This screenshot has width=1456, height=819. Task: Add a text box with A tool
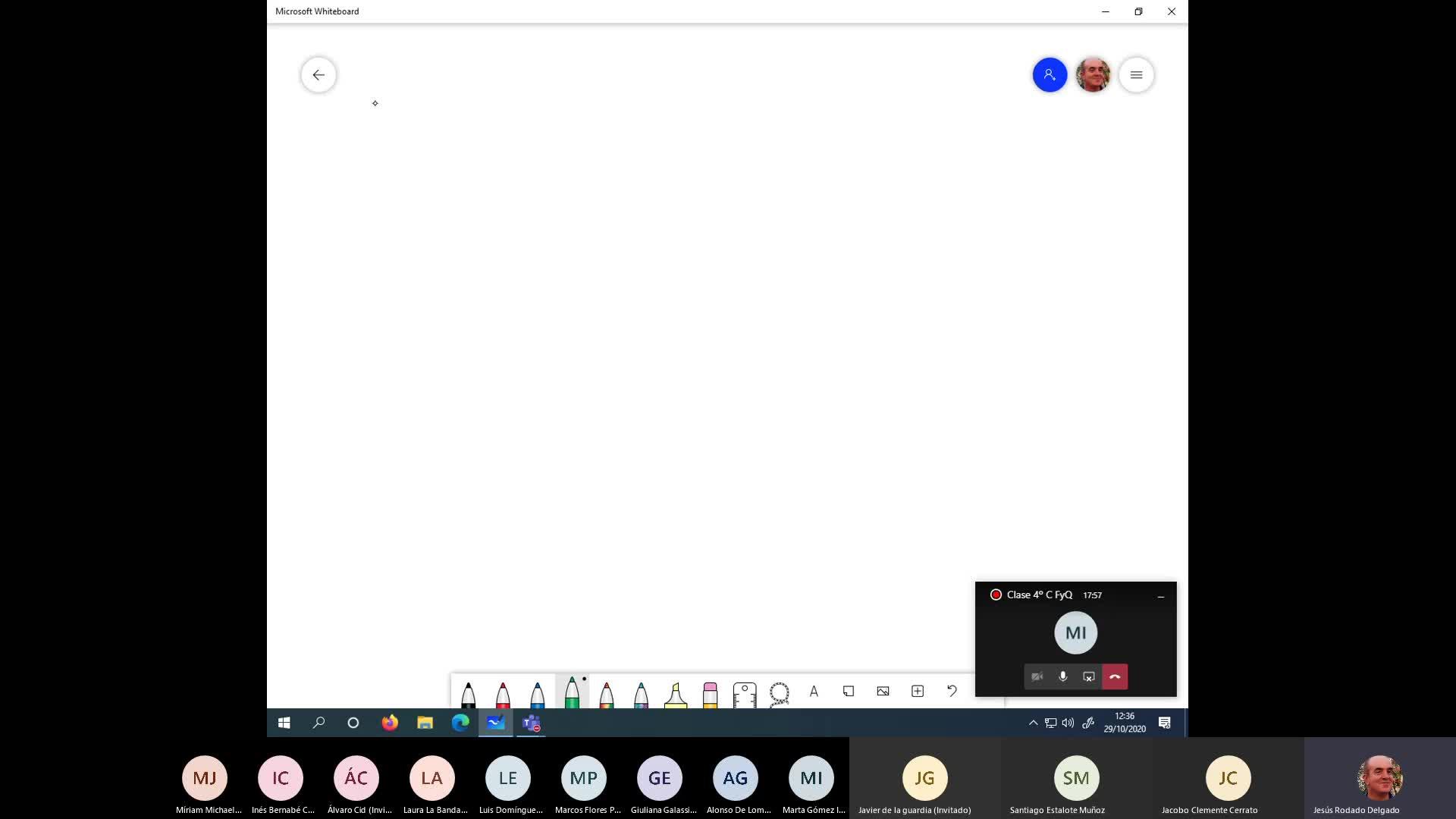814,691
